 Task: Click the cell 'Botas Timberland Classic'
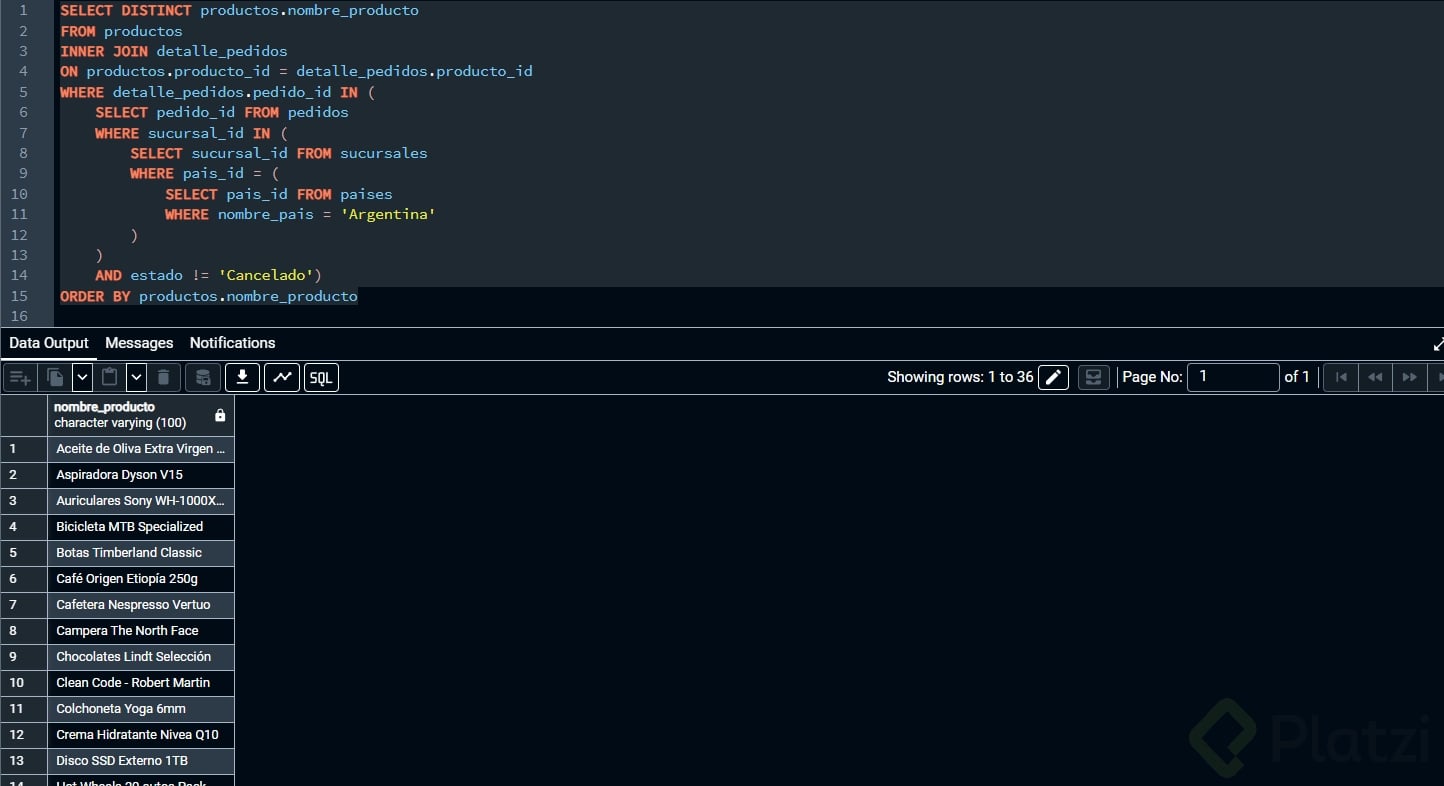pos(141,553)
